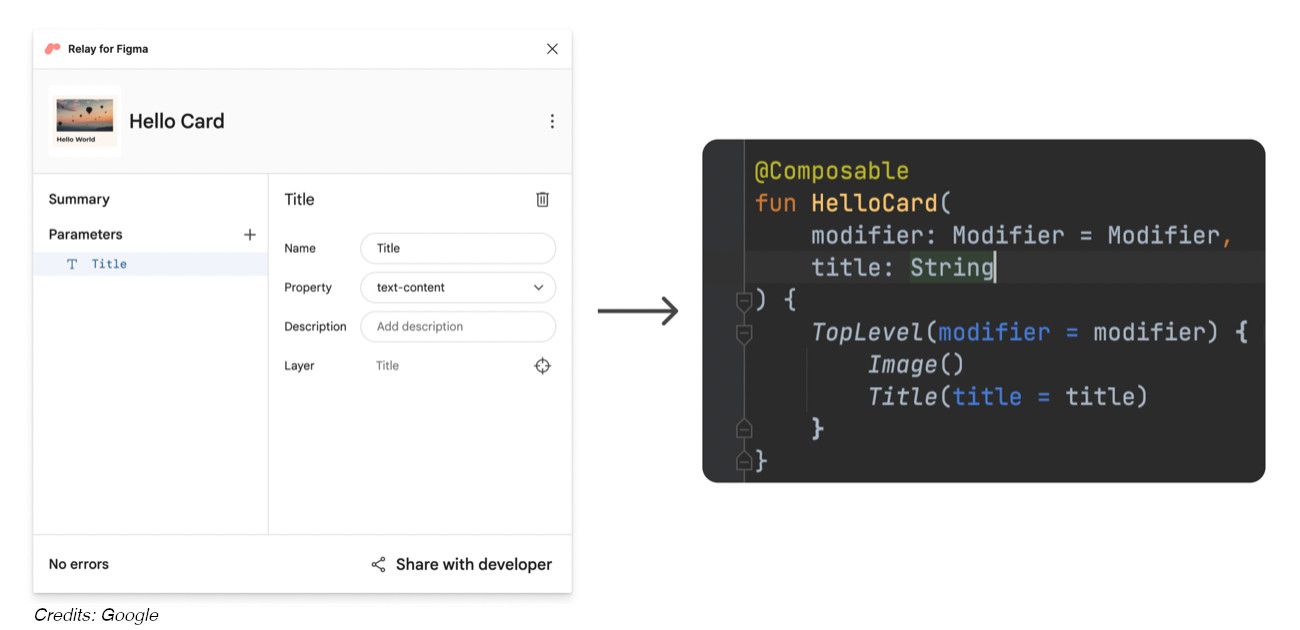Screen dimensions: 1300x630
Task: Click the Hello Card preview thumbnail
Action: pyautogui.click(x=84, y=120)
